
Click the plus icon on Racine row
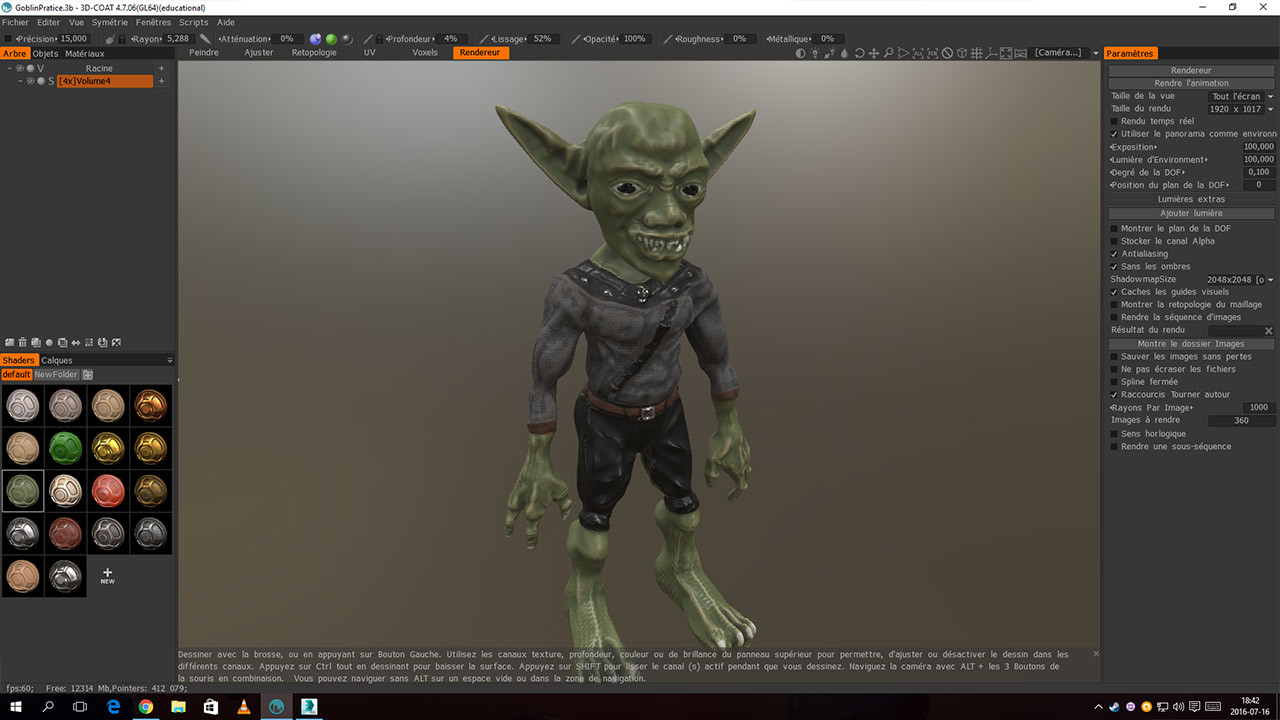(x=161, y=68)
